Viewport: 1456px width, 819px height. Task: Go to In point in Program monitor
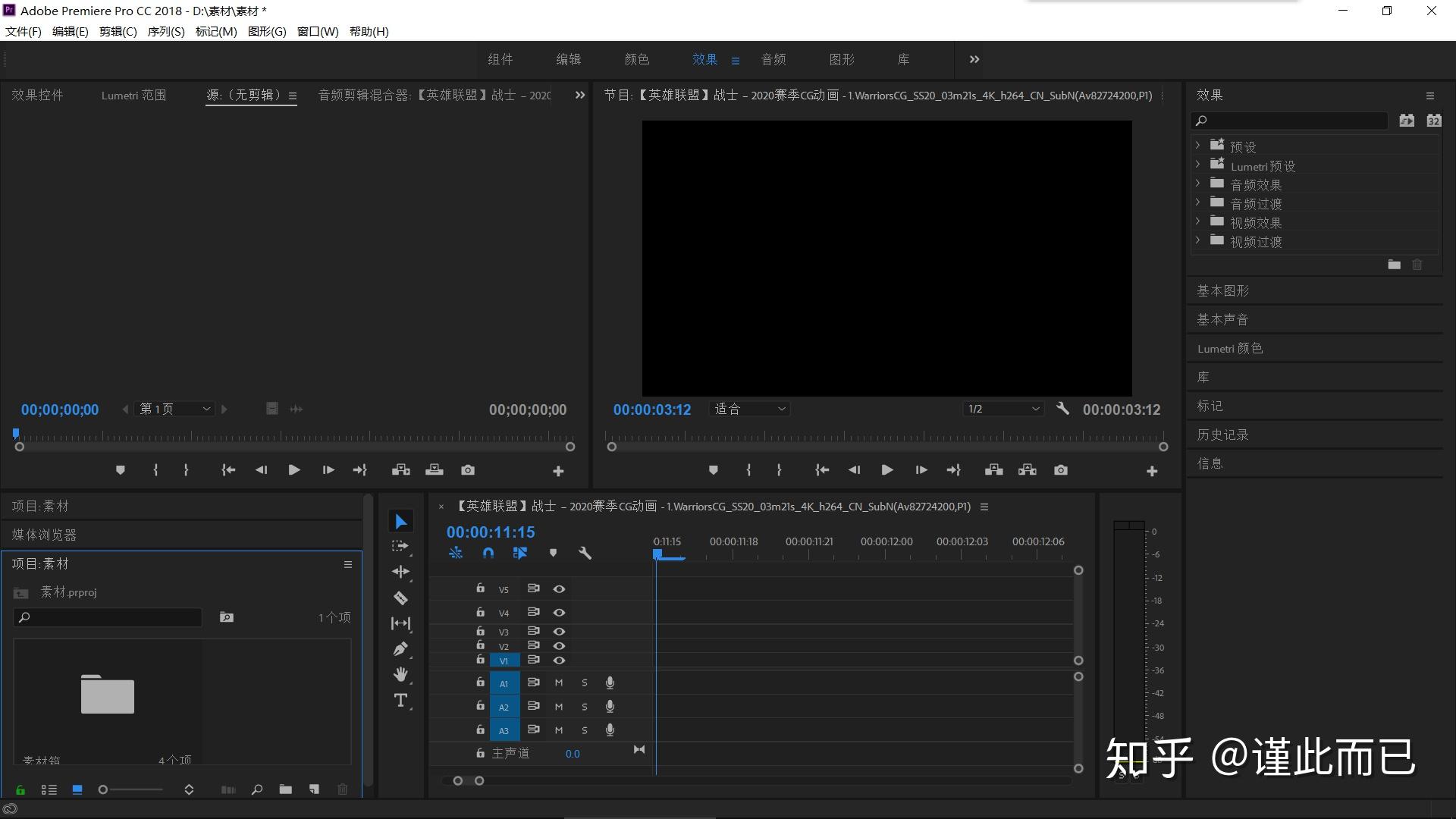tap(821, 470)
